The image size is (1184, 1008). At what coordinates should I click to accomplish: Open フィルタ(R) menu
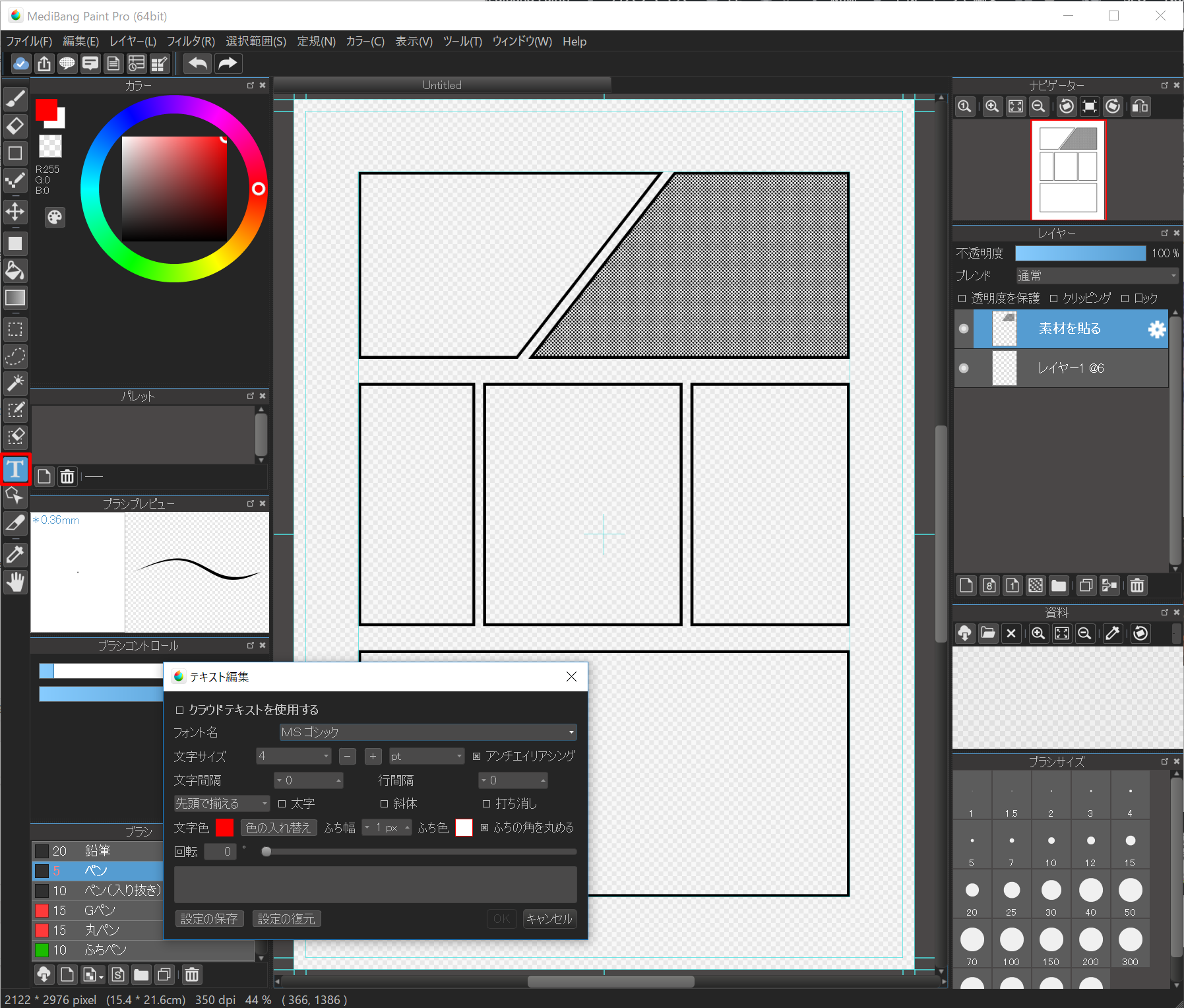coord(191,42)
